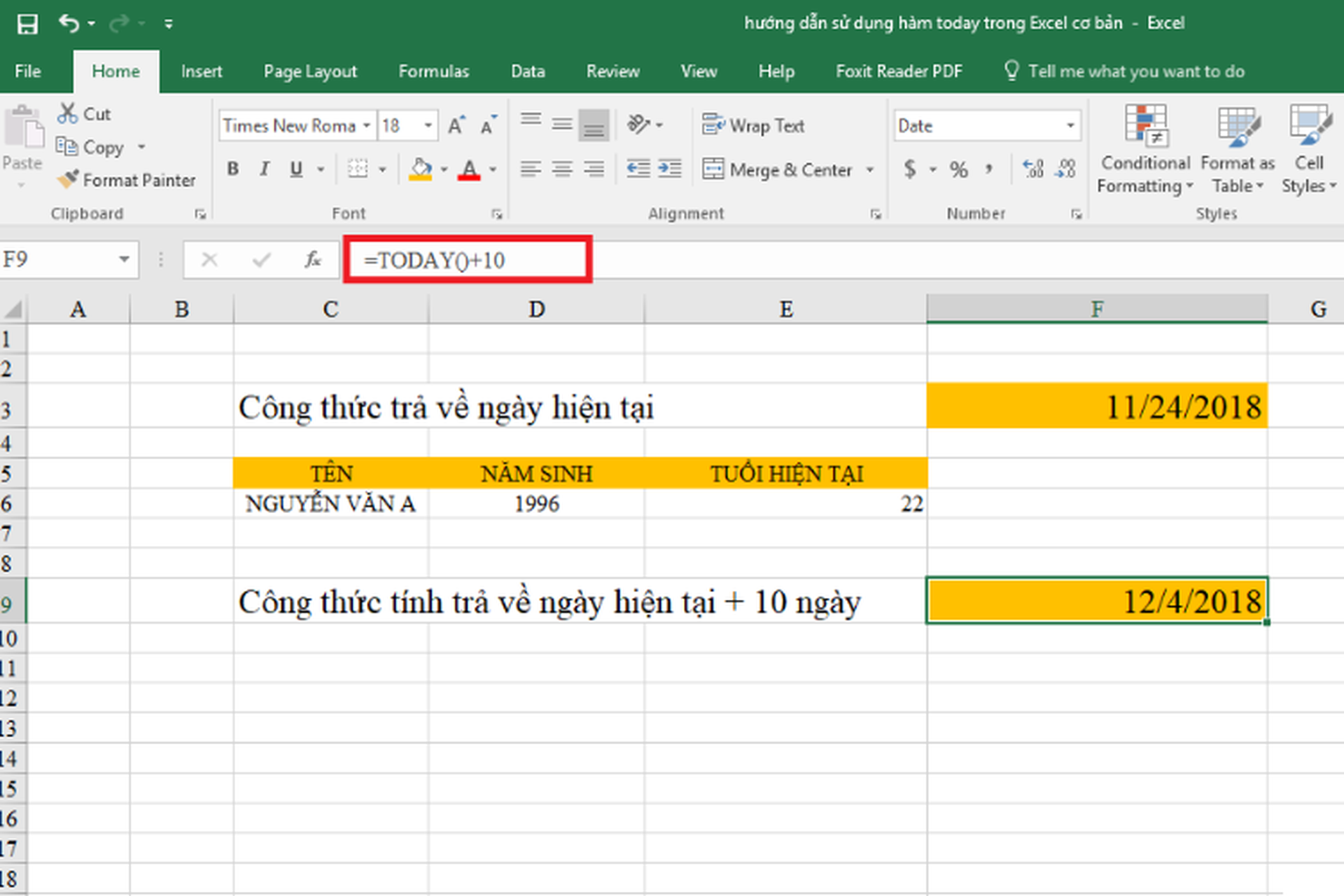Image resolution: width=1344 pixels, height=896 pixels.
Task: Open the Date number format dropdown
Action: coord(1070,125)
